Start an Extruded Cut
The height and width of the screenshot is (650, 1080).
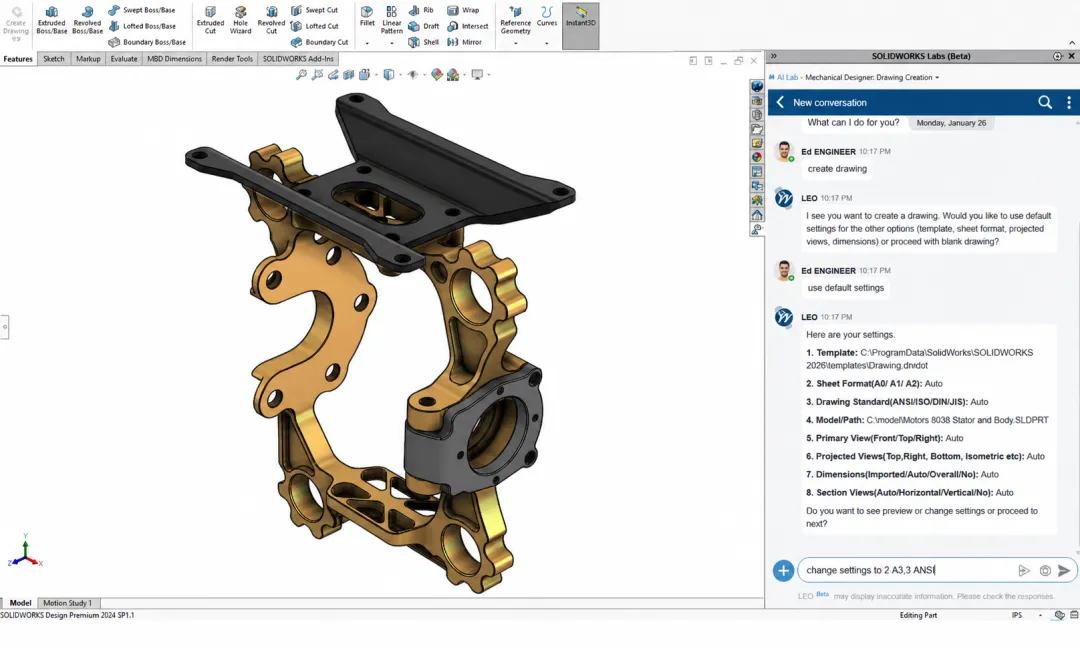(x=210, y=20)
